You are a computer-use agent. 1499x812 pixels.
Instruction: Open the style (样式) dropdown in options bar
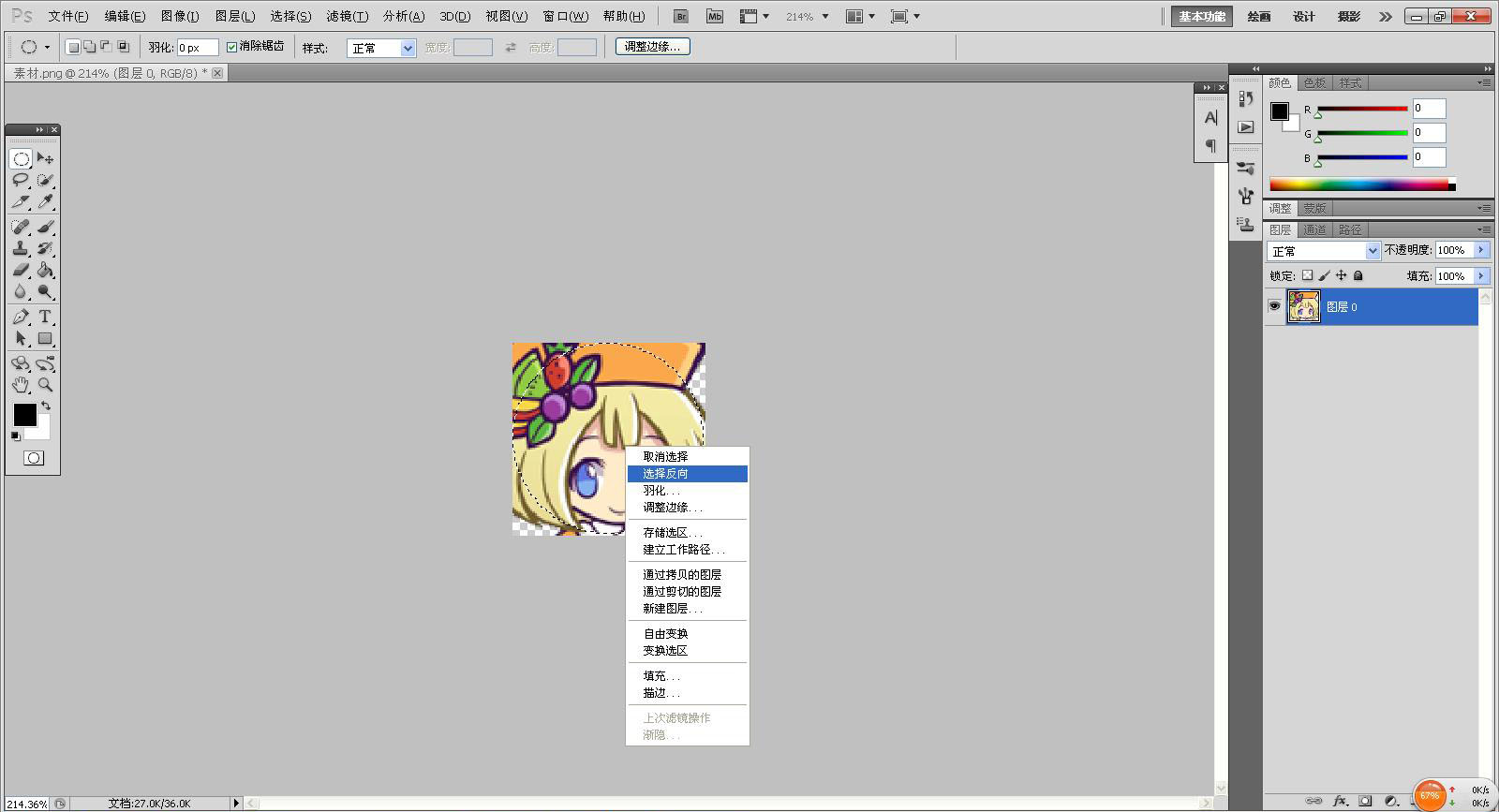click(x=381, y=48)
